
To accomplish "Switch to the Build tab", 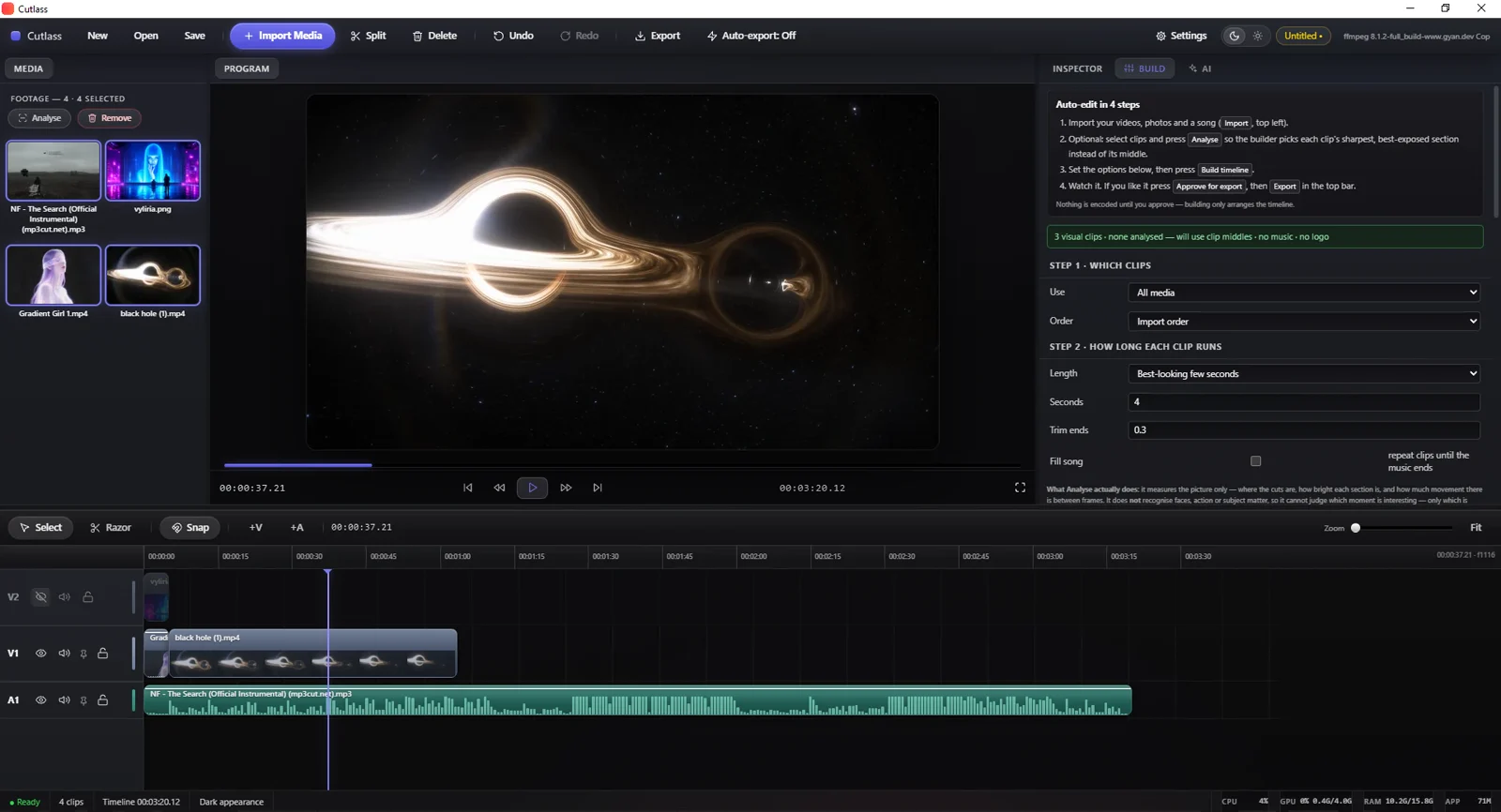I will pos(1145,68).
